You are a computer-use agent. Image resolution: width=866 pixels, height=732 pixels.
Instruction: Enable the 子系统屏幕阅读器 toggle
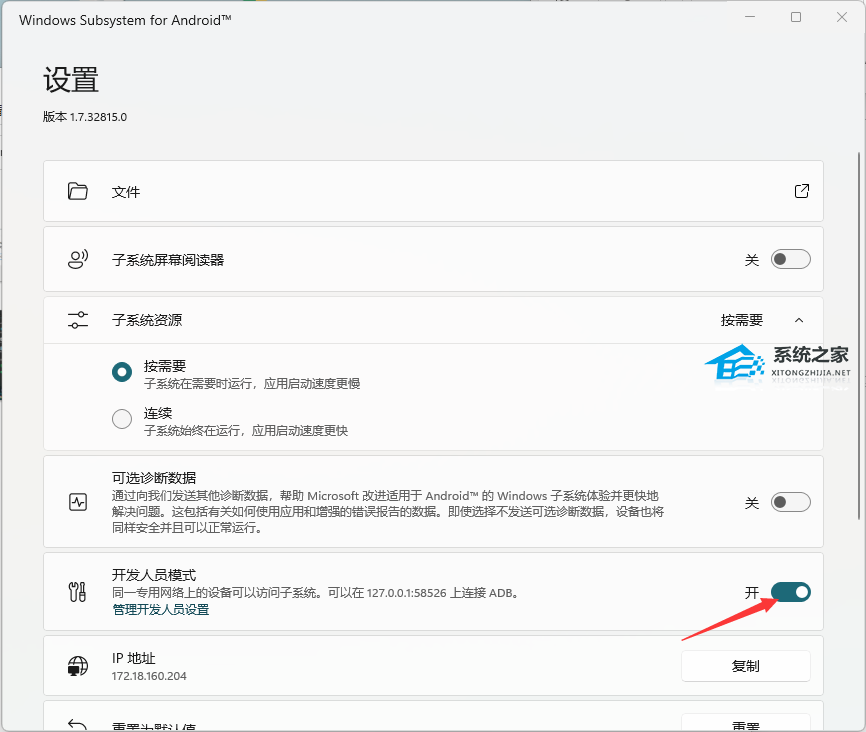coord(790,260)
